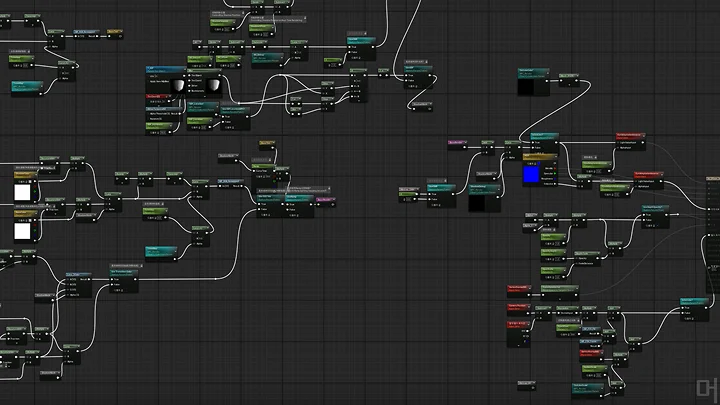The image size is (720, 405).
Task: Select the purple node in the graph center
Action: click(325, 198)
